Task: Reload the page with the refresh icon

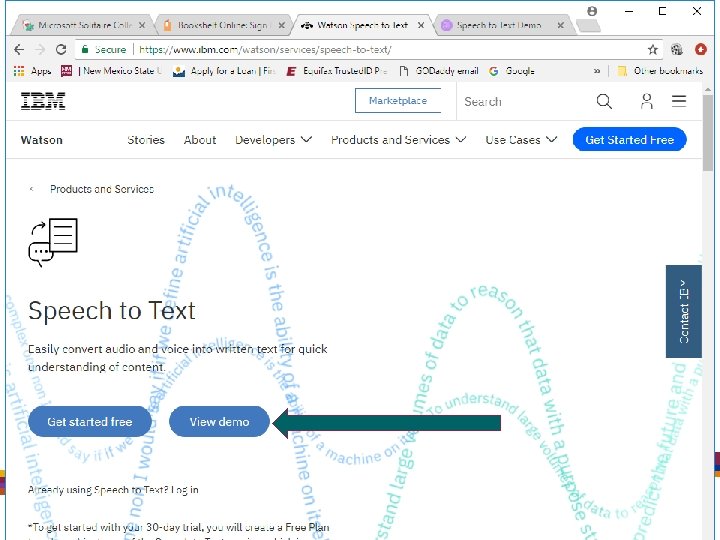Action: point(61,50)
